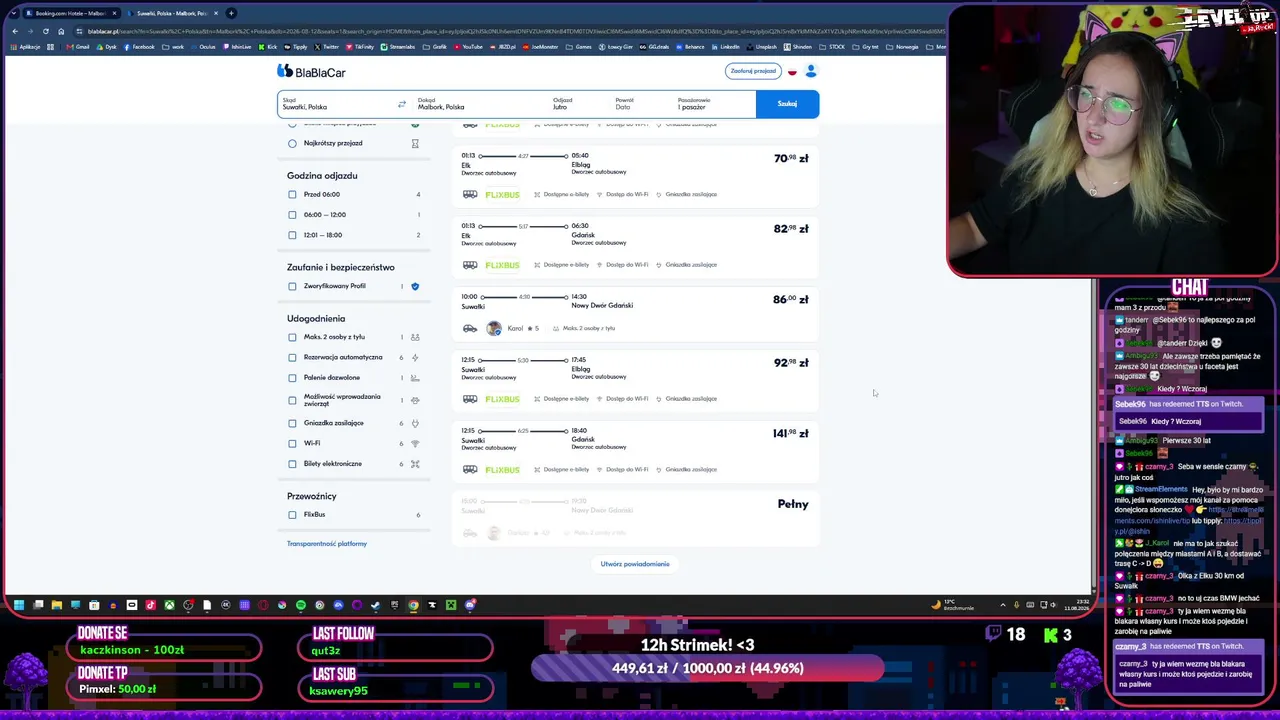Open the Grafik bookmarks folder

coord(436,47)
